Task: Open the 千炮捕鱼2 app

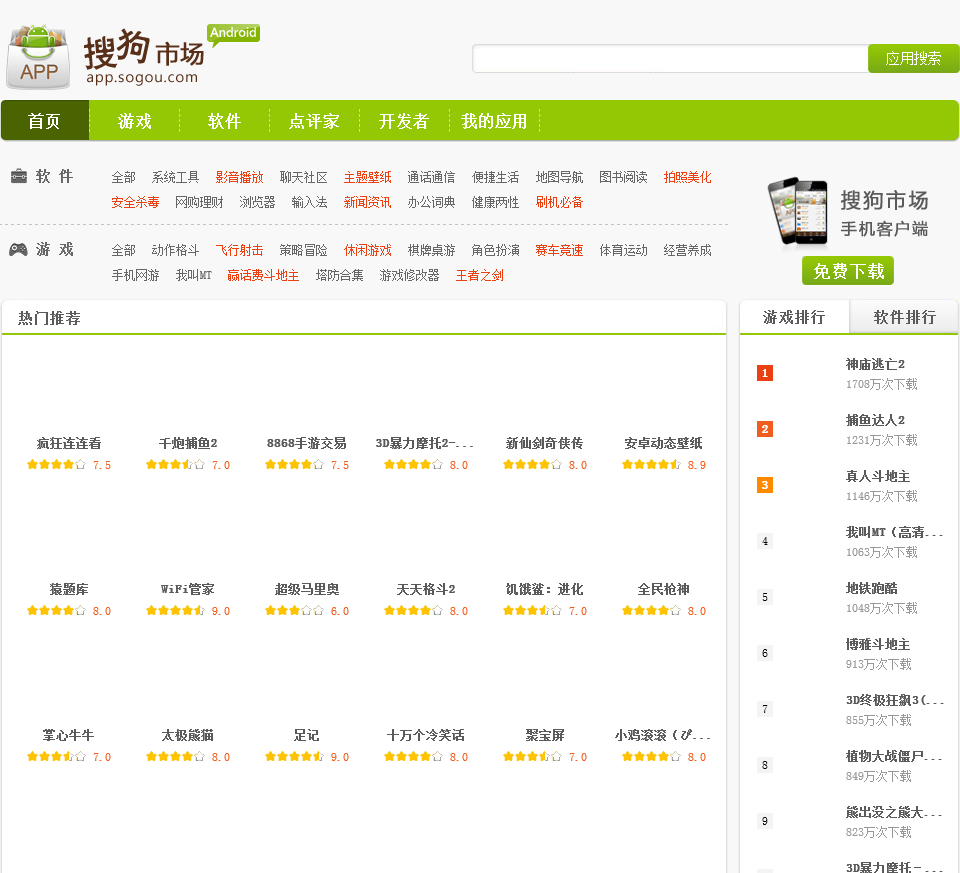Action: tap(188, 443)
